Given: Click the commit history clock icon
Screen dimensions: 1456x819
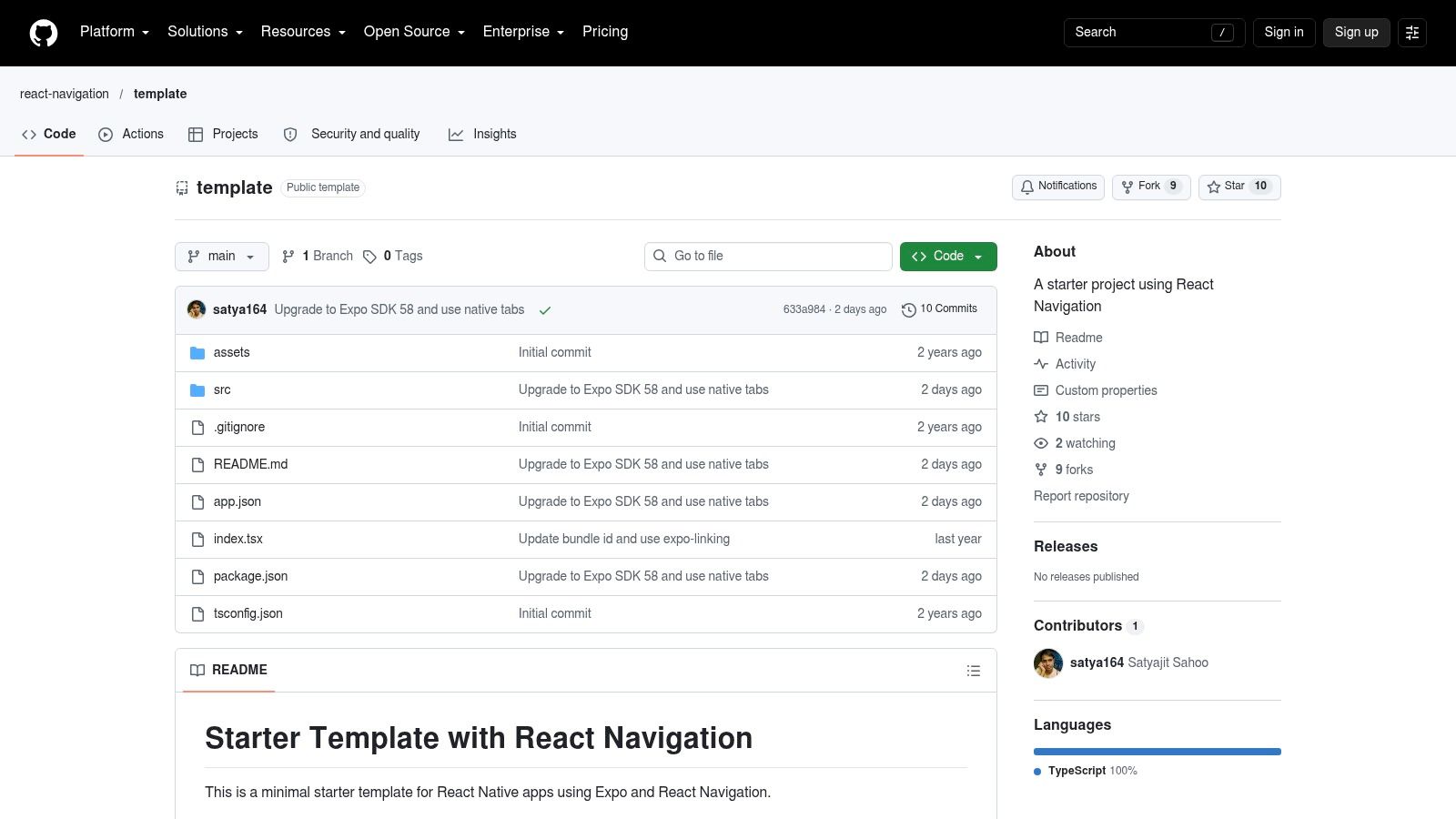Looking at the screenshot, I should click(908, 310).
